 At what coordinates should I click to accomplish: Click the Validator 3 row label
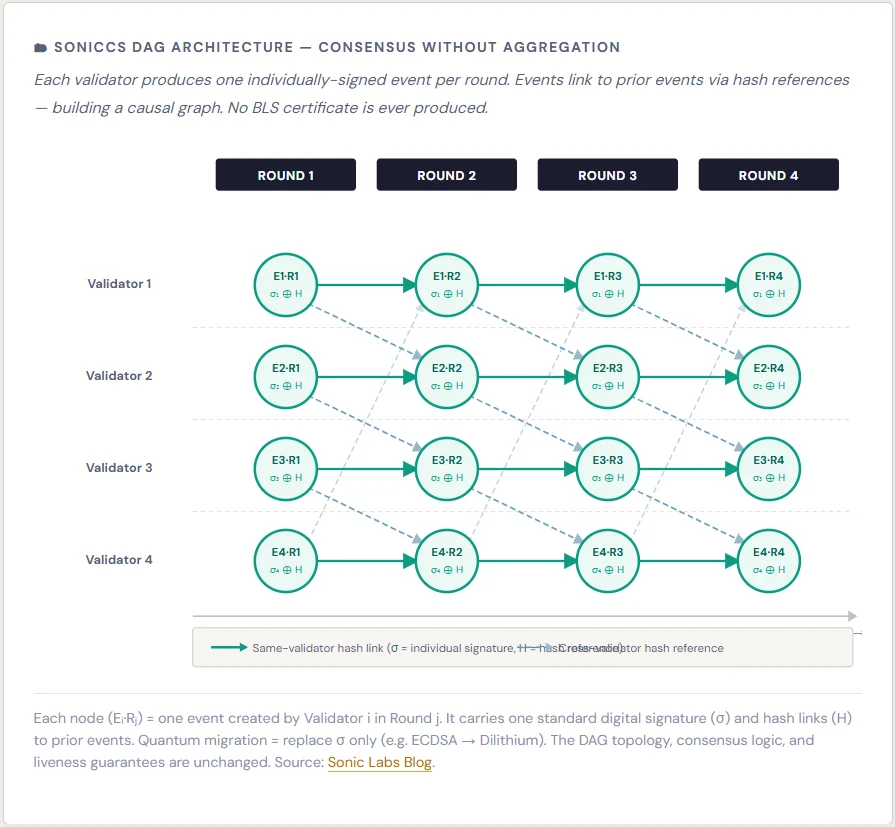click(119, 468)
